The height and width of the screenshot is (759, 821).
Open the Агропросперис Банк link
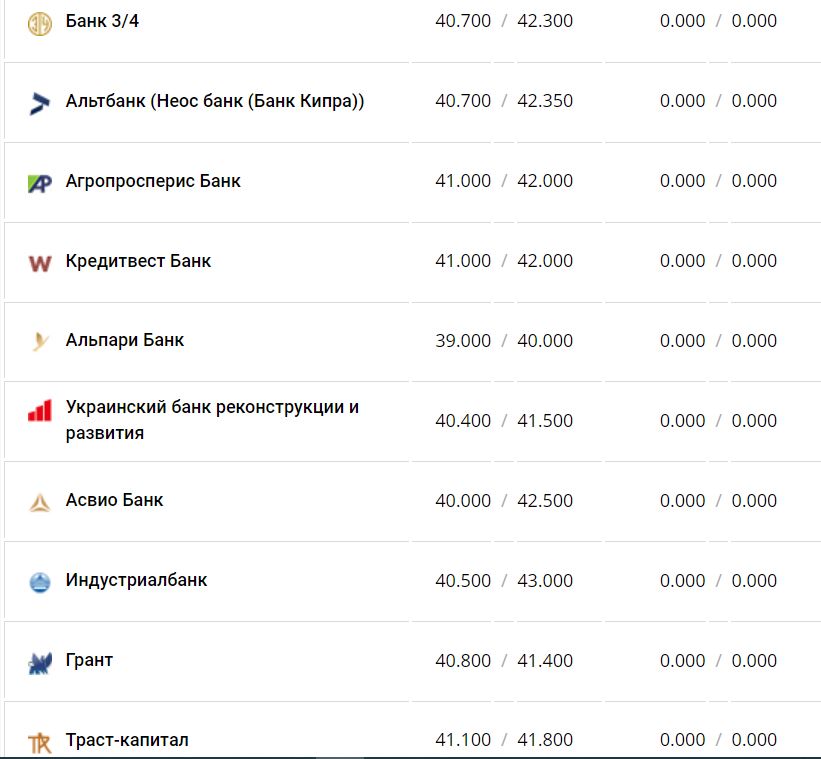[153, 181]
